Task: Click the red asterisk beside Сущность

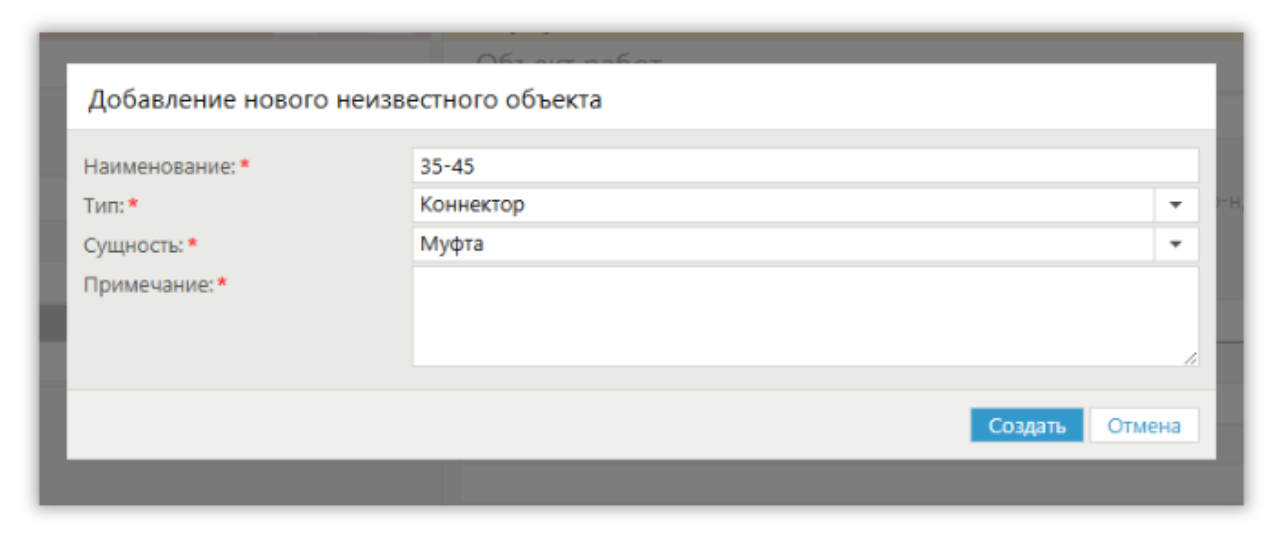Action: 193,243
